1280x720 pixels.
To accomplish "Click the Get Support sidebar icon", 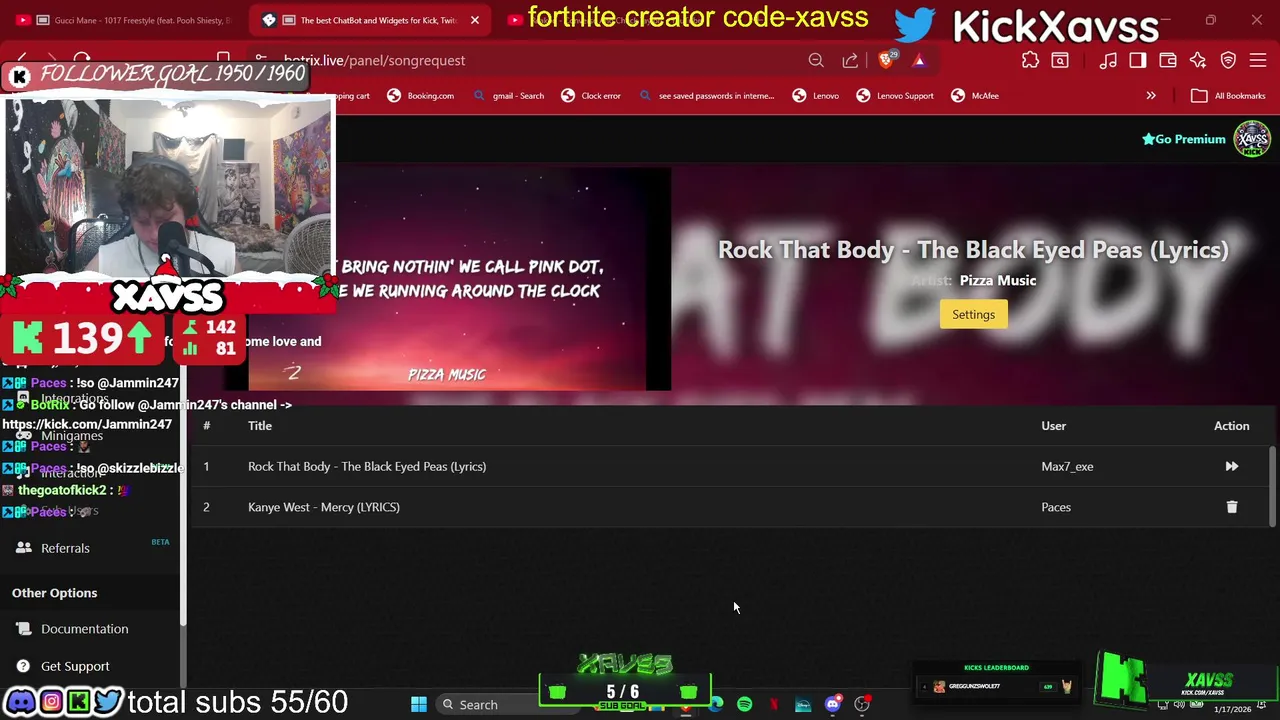I will [24, 666].
